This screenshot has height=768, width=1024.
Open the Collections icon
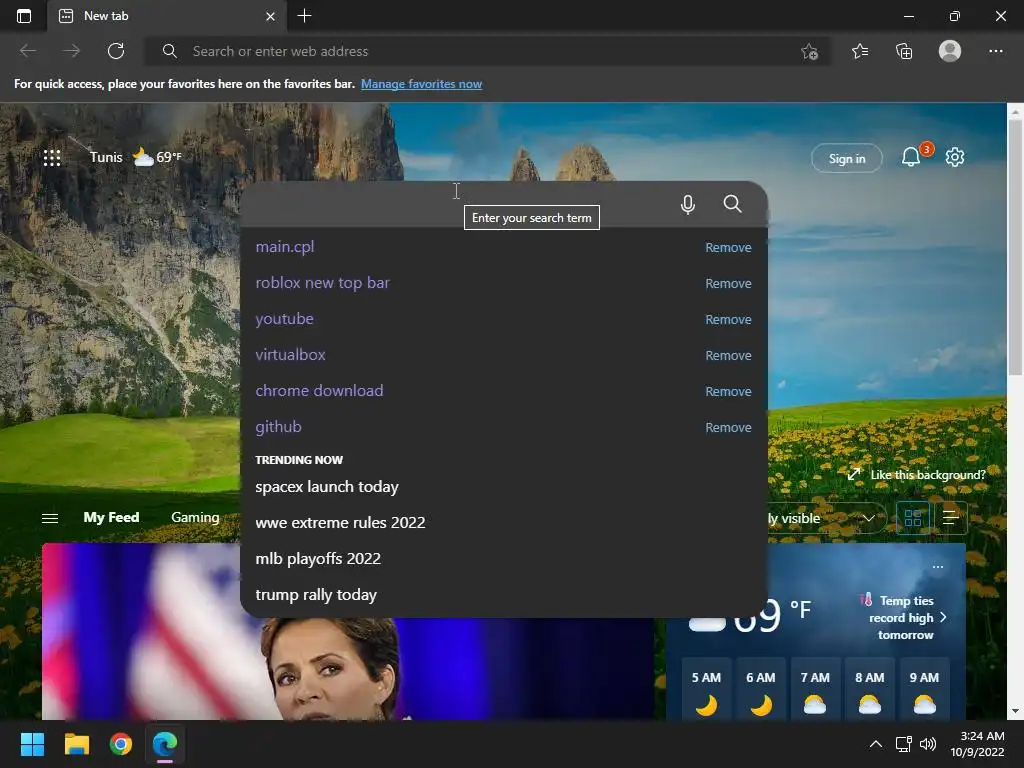click(x=904, y=51)
